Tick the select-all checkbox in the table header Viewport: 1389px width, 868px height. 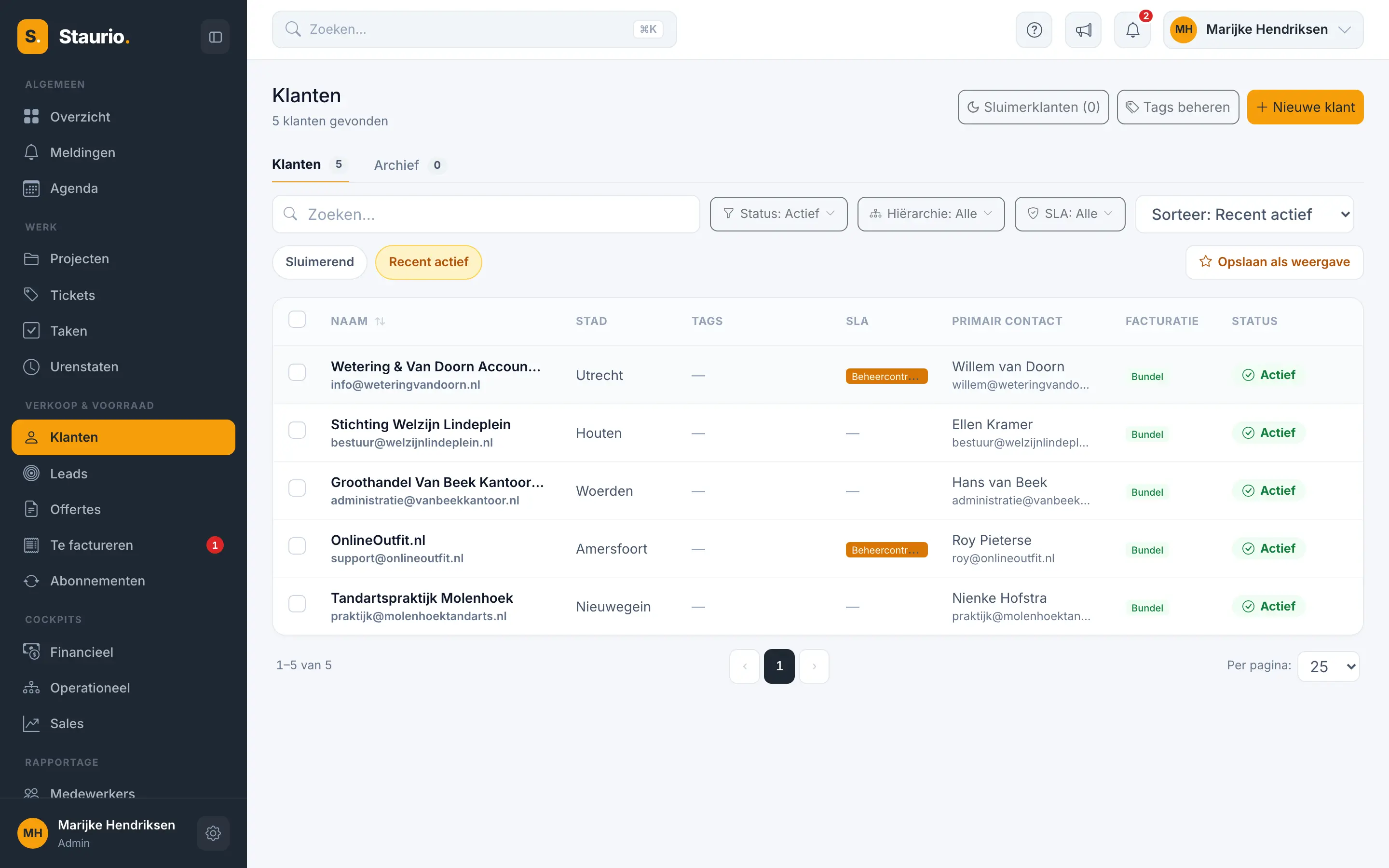point(297,319)
